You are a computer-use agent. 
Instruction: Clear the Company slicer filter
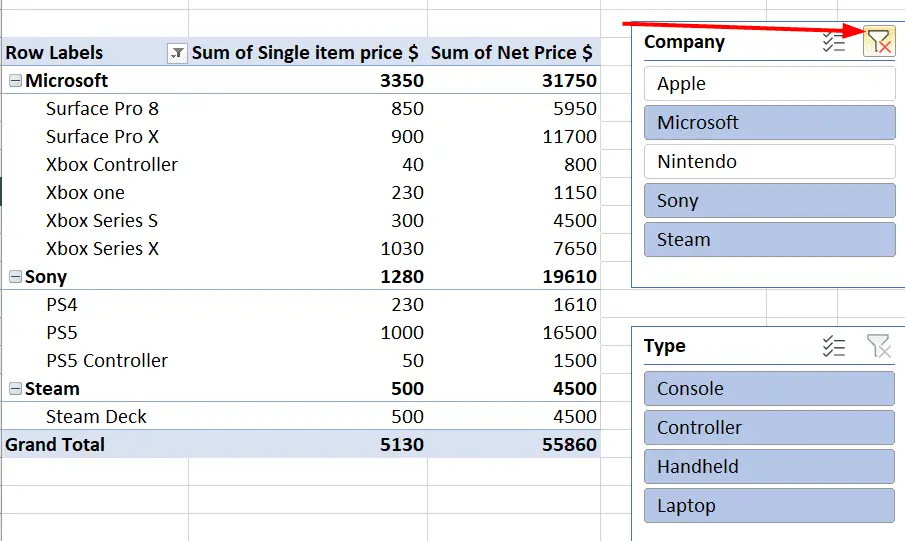point(878,42)
